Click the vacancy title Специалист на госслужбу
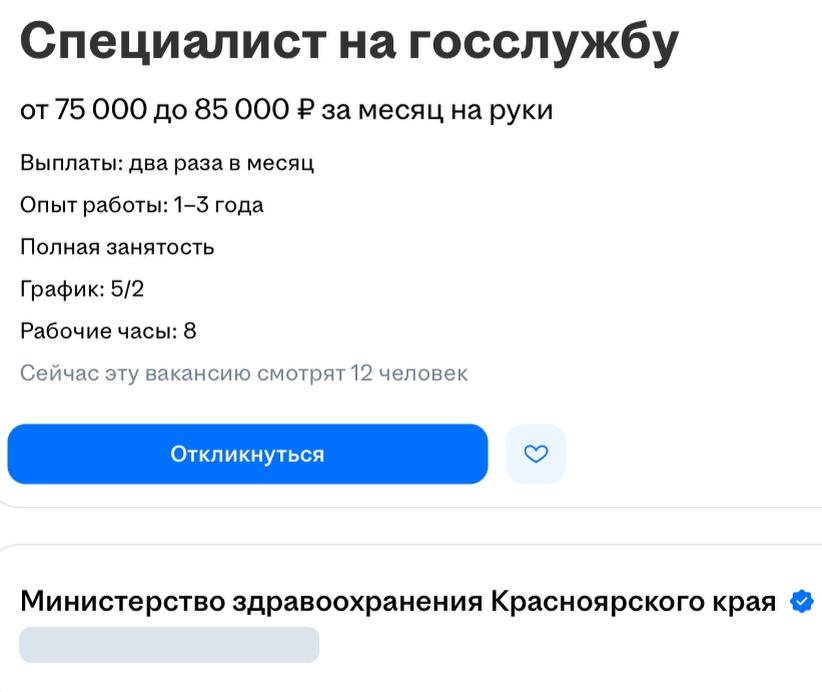This screenshot has height=692, width=822. [349, 42]
